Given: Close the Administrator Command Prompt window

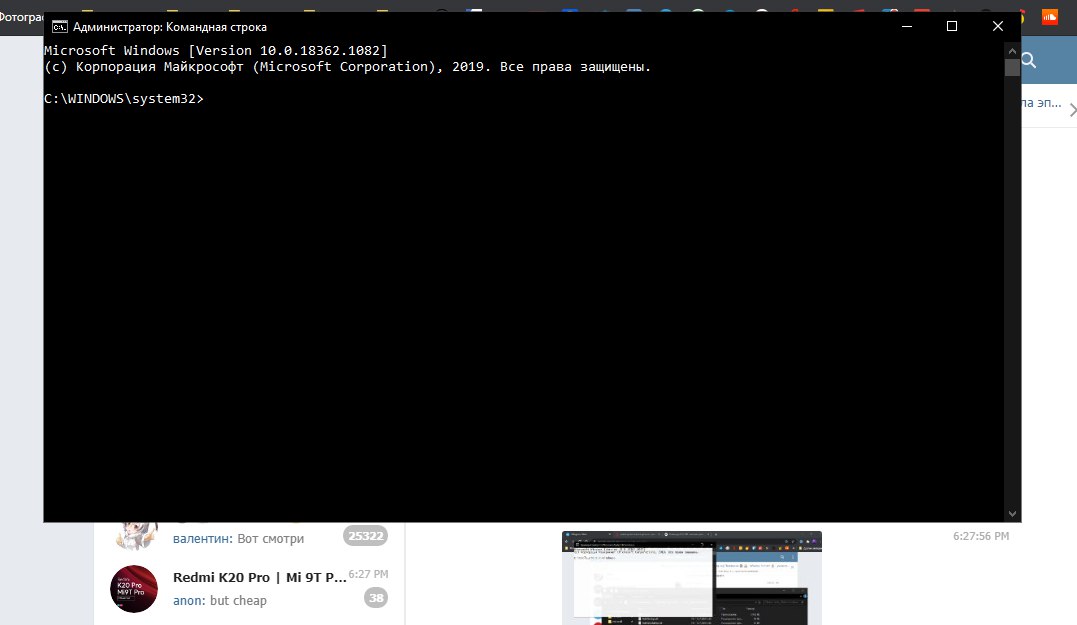Looking at the screenshot, I should (997, 26).
